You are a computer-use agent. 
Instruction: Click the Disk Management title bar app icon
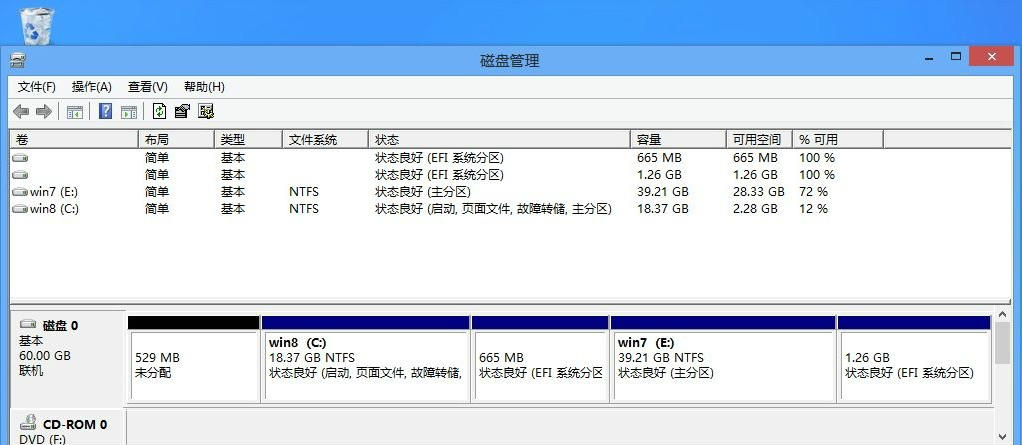[18, 61]
